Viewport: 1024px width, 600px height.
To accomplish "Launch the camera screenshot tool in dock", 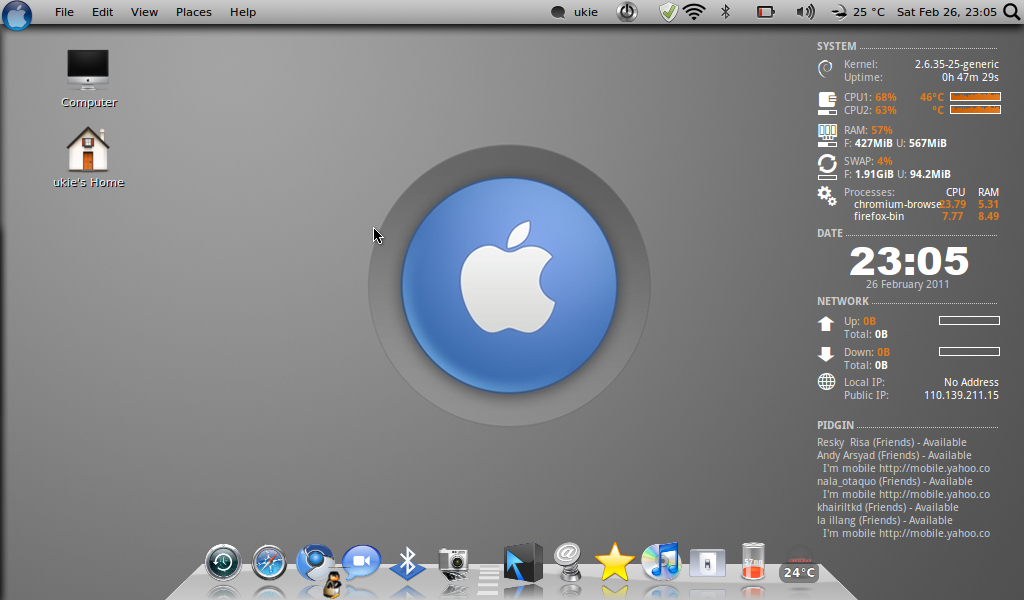I will [x=453, y=563].
